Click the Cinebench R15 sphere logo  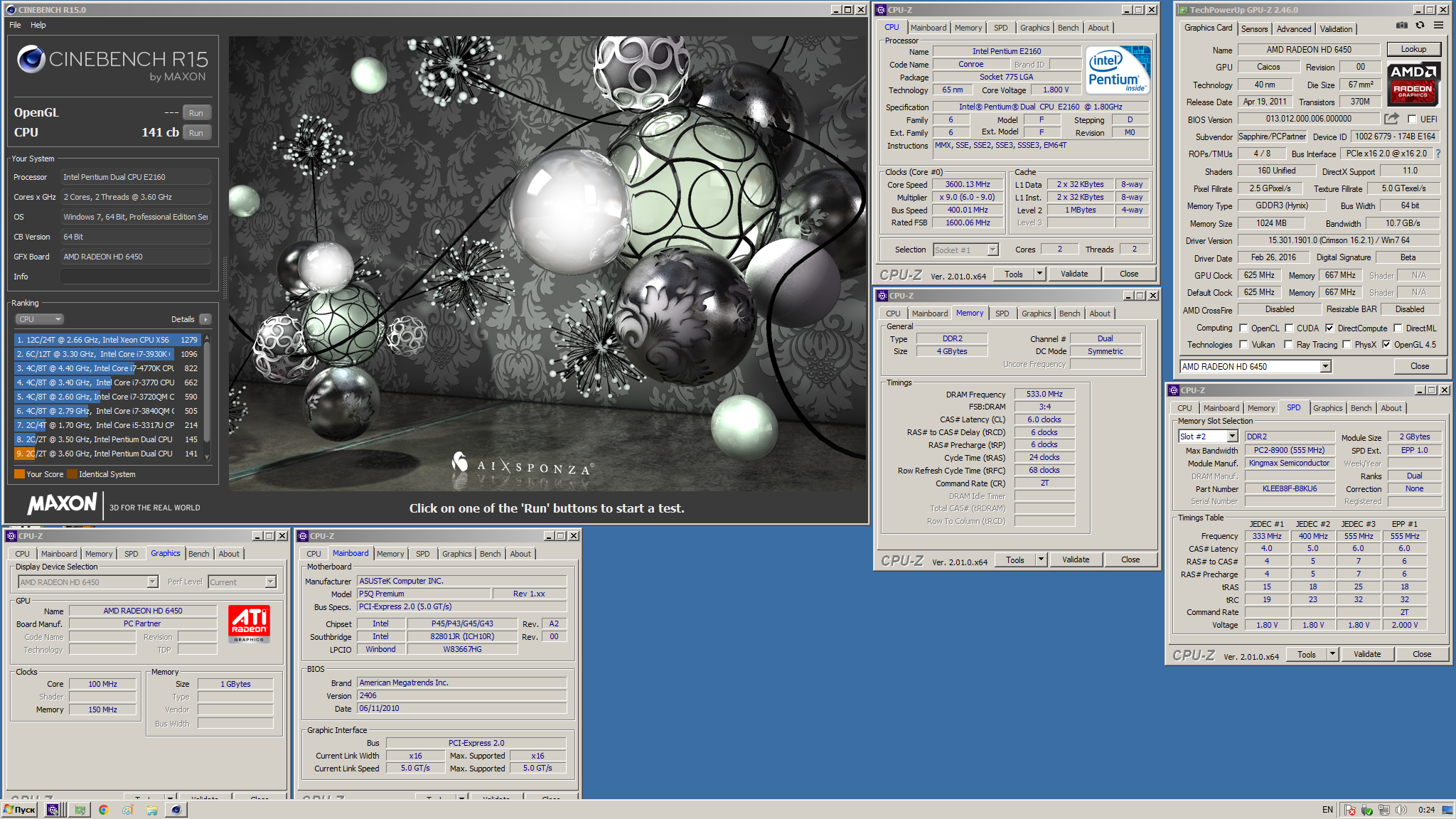pos(31,59)
